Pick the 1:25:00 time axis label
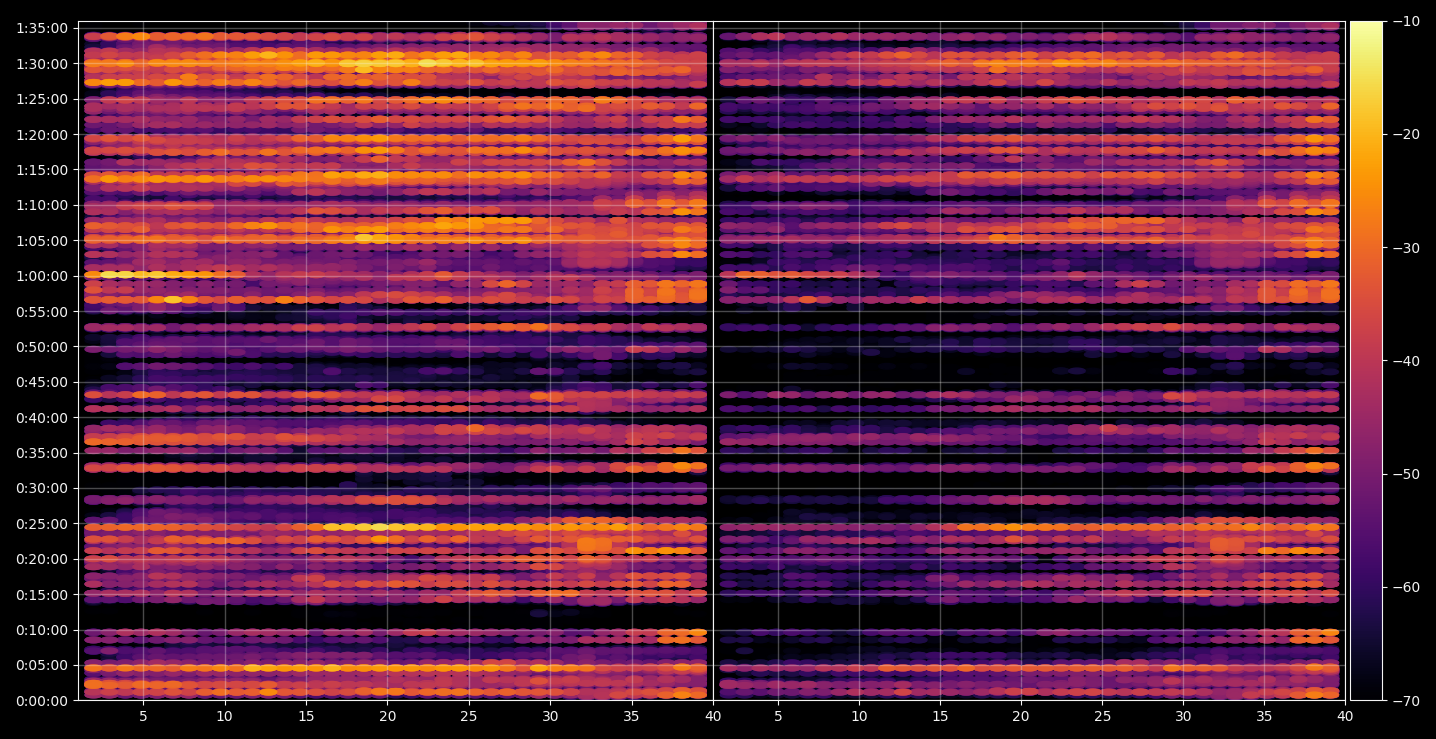Image resolution: width=1436 pixels, height=739 pixels. tap(43, 99)
